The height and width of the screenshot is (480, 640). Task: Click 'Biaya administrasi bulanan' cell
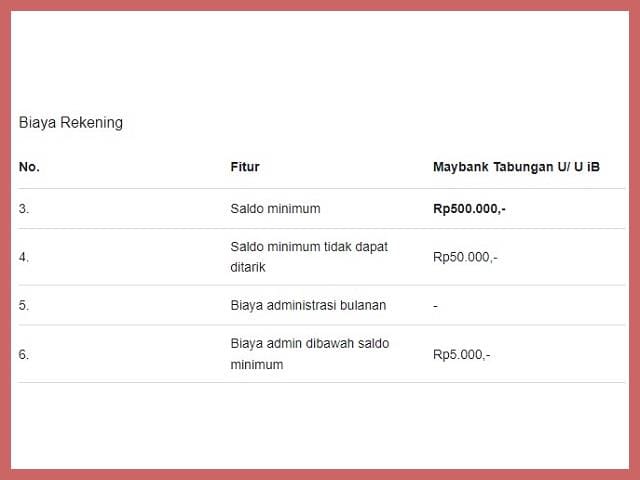coord(308,305)
